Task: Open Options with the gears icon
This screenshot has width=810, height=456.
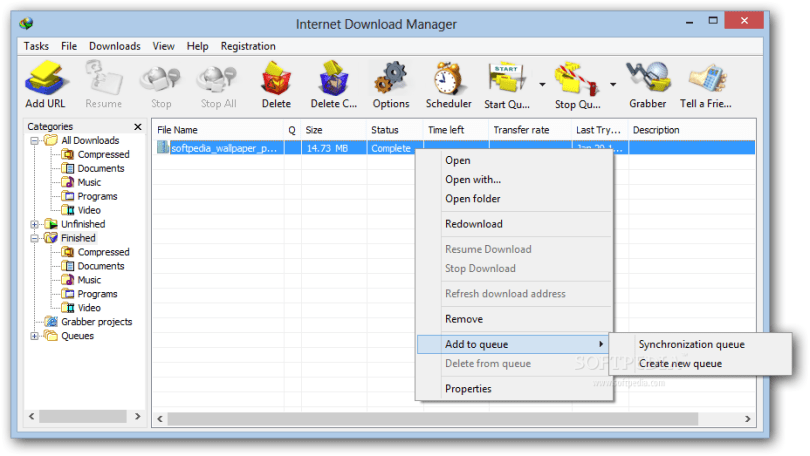Action: click(x=391, y=78)
